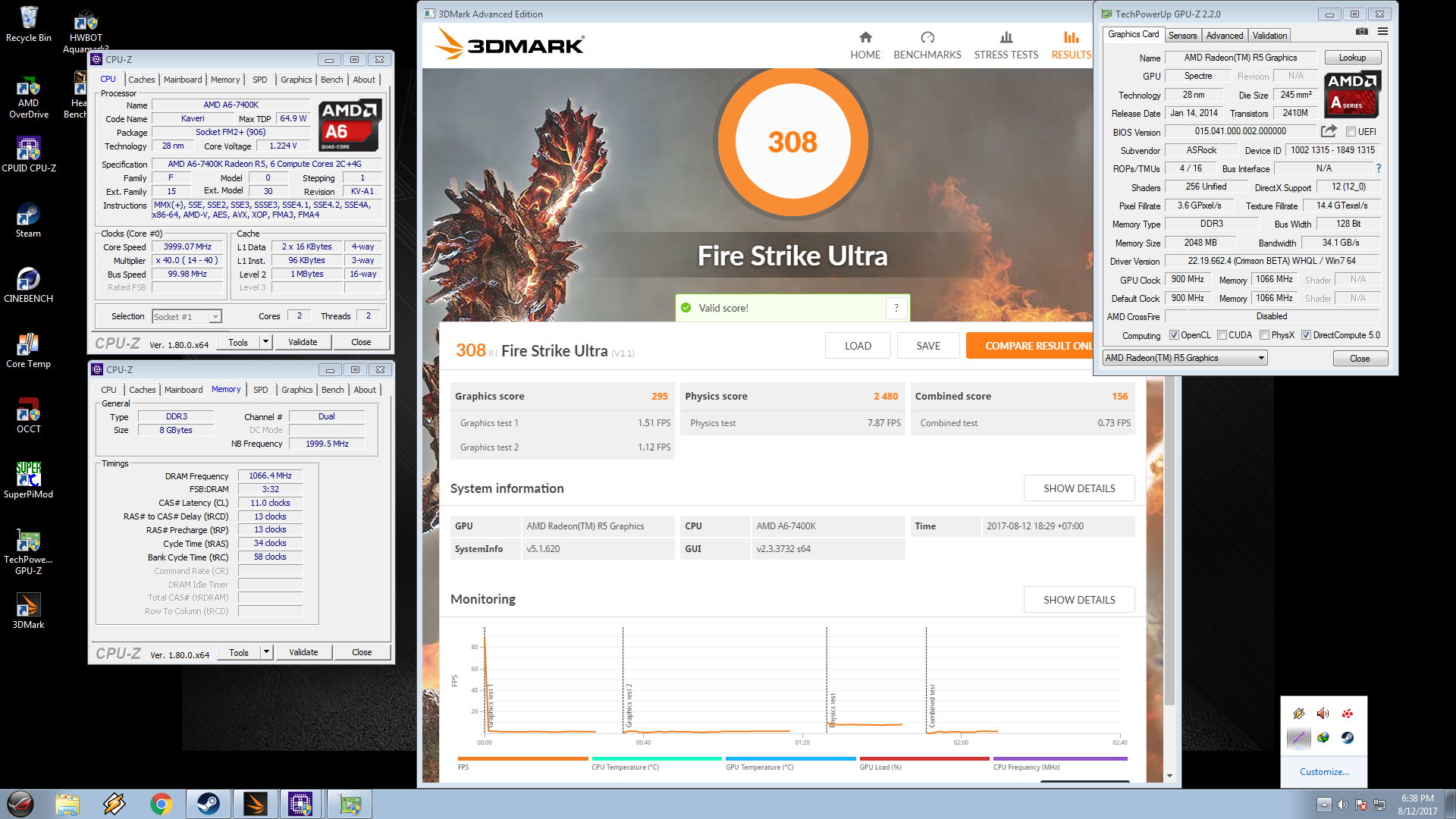1456x819 pixels.
Task: Open Tools dropdown arrow in lower CPU-Z window
Action: 266,652
